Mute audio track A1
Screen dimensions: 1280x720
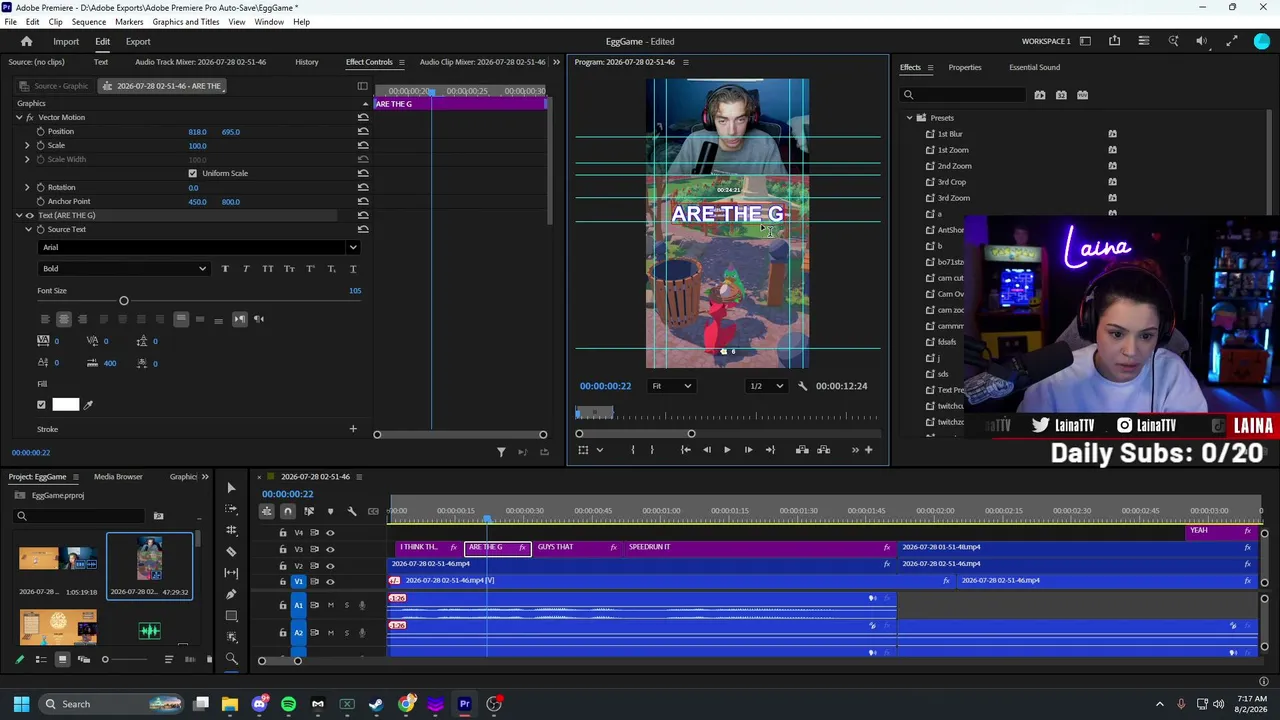(x=331, y=605)
